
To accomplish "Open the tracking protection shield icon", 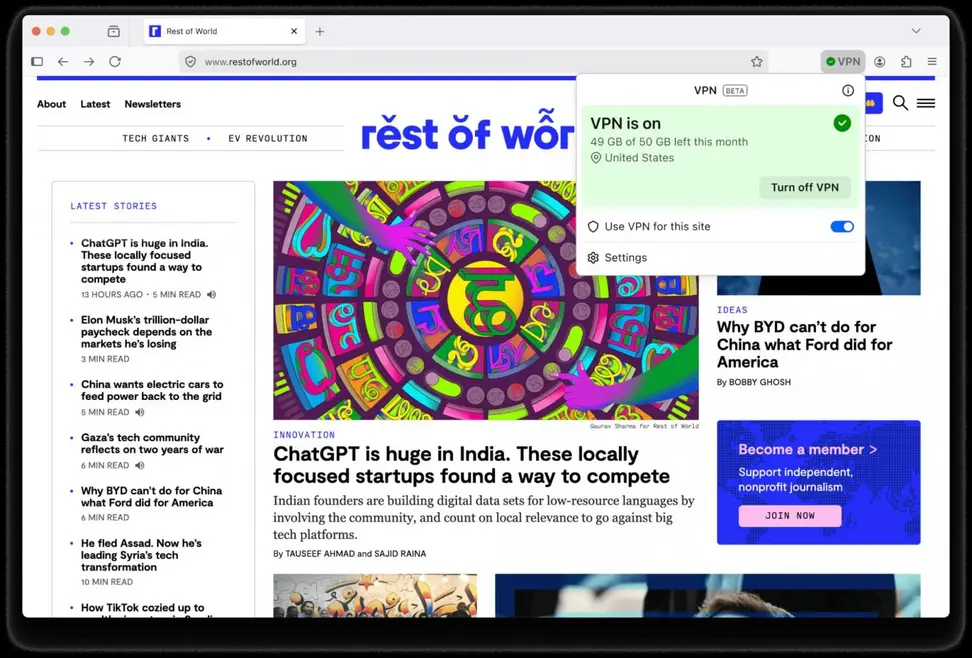I will [x=191, y=61].
